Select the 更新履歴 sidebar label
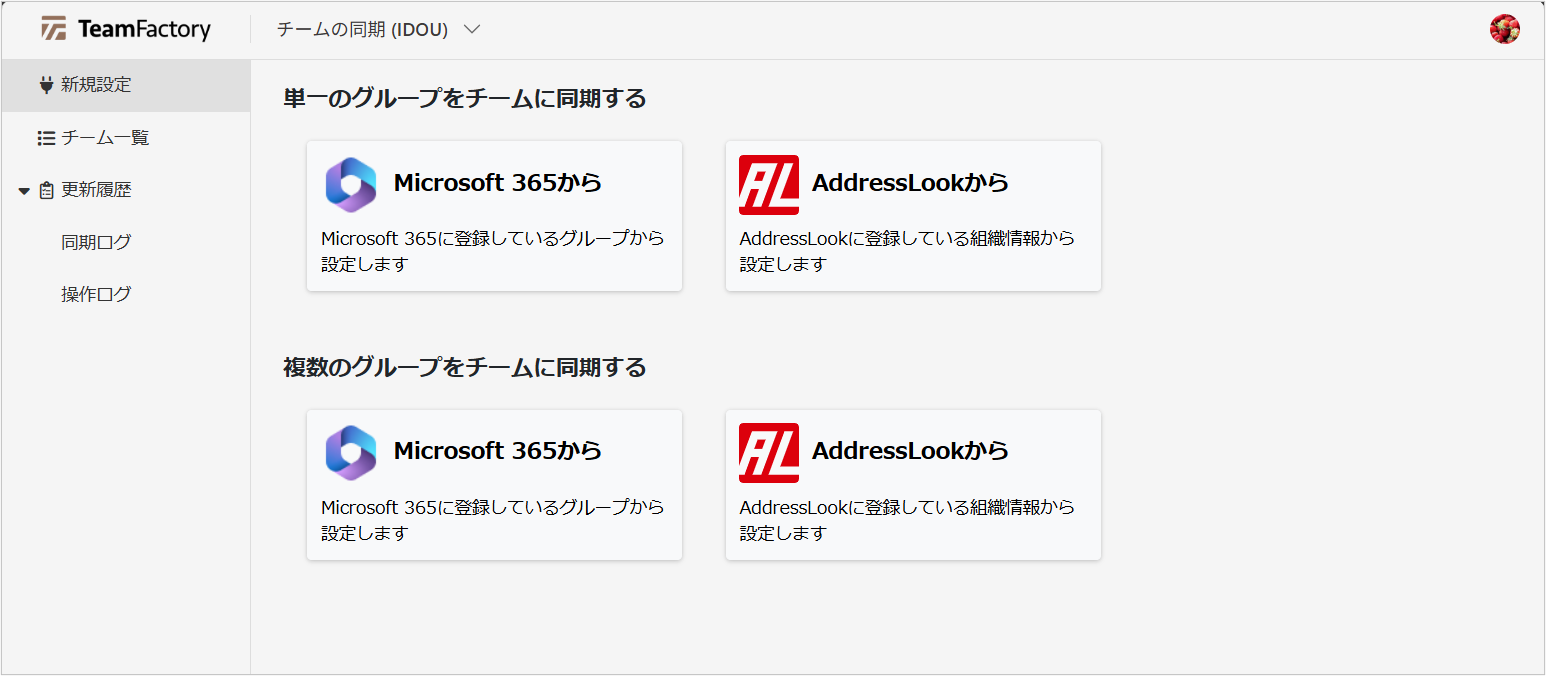 (x=96, y=190)
